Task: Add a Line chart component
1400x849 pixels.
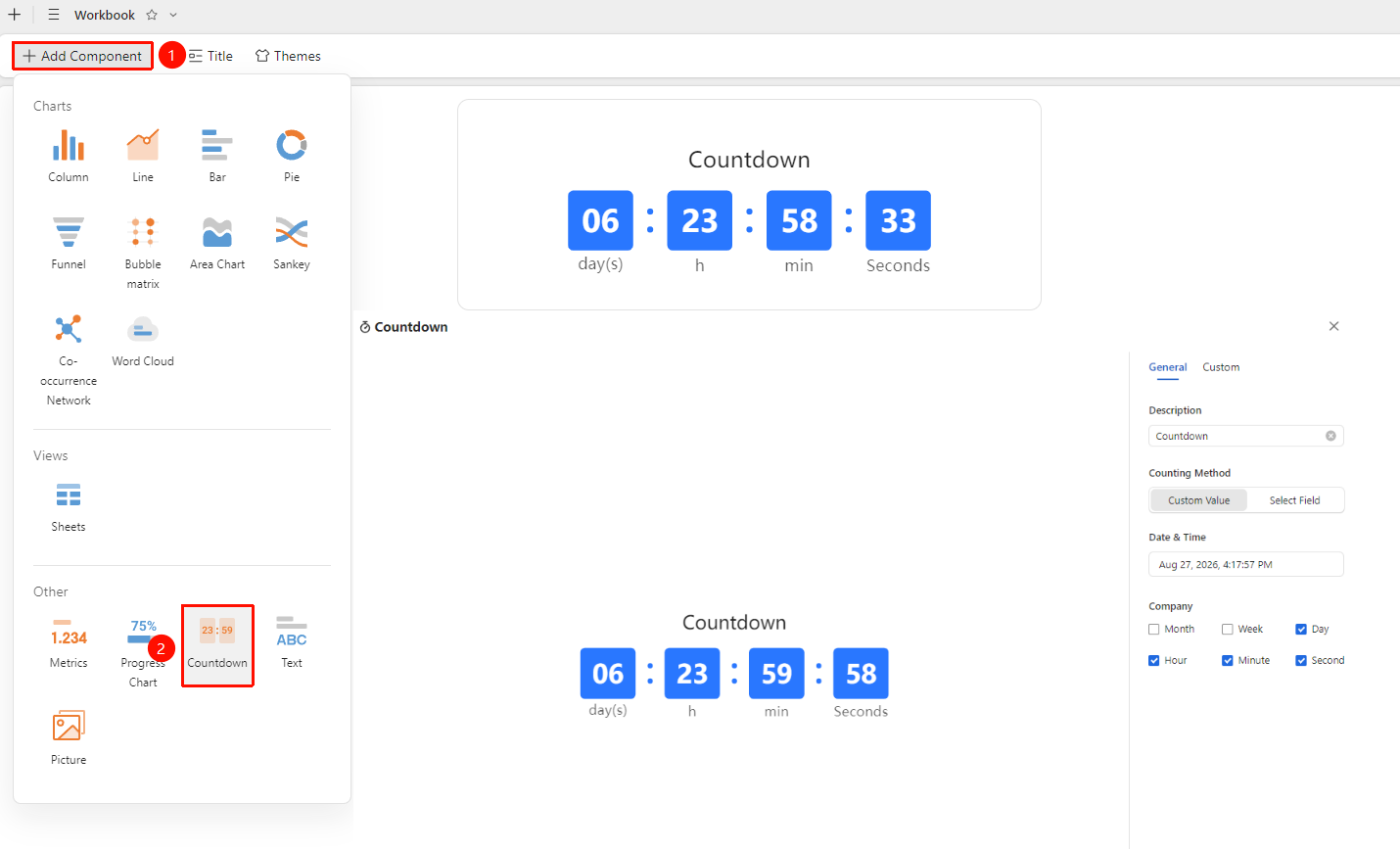Action: [143, 156]
